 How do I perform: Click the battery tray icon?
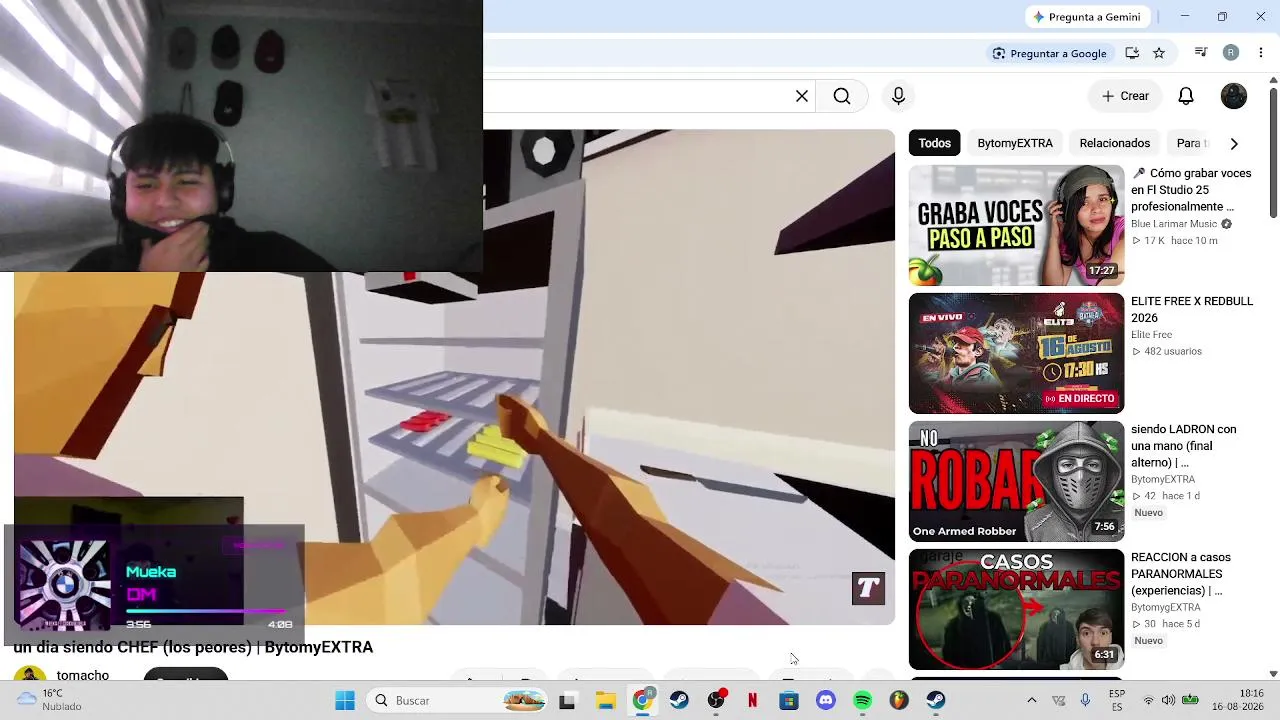1190,700
